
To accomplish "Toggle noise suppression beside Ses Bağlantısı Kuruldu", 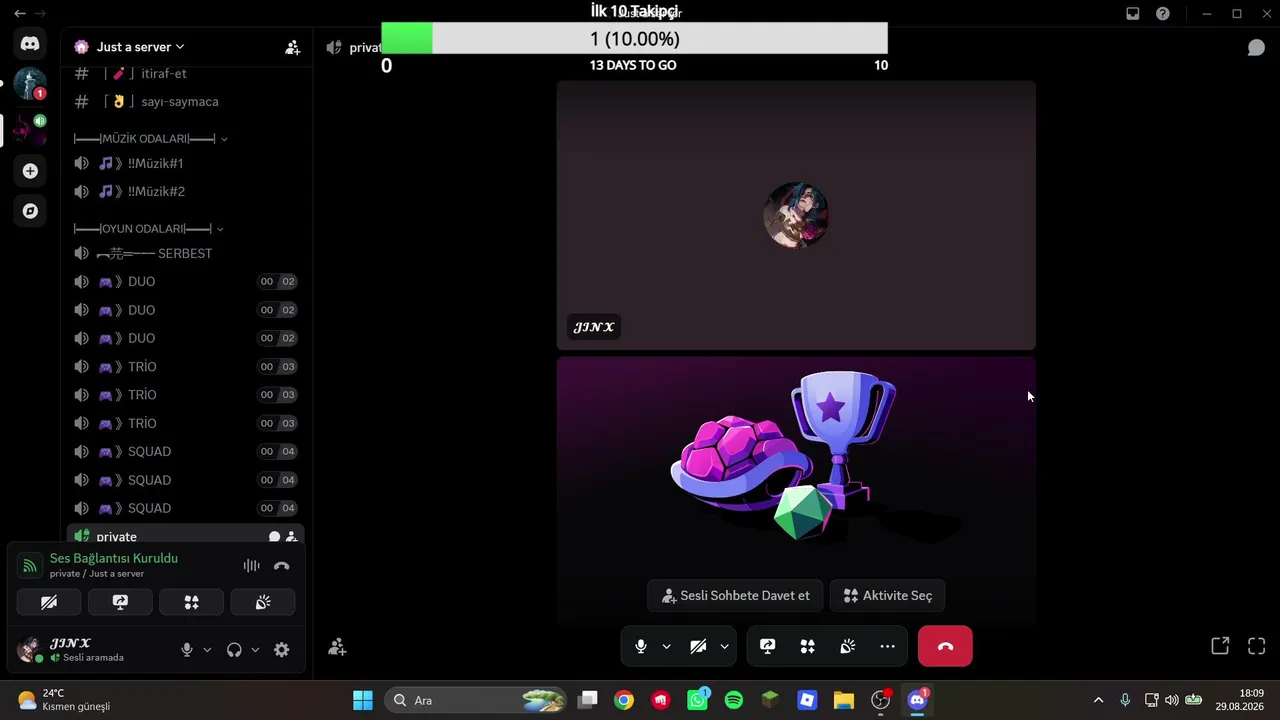I will pyautogui.click(x=251, y=566).
